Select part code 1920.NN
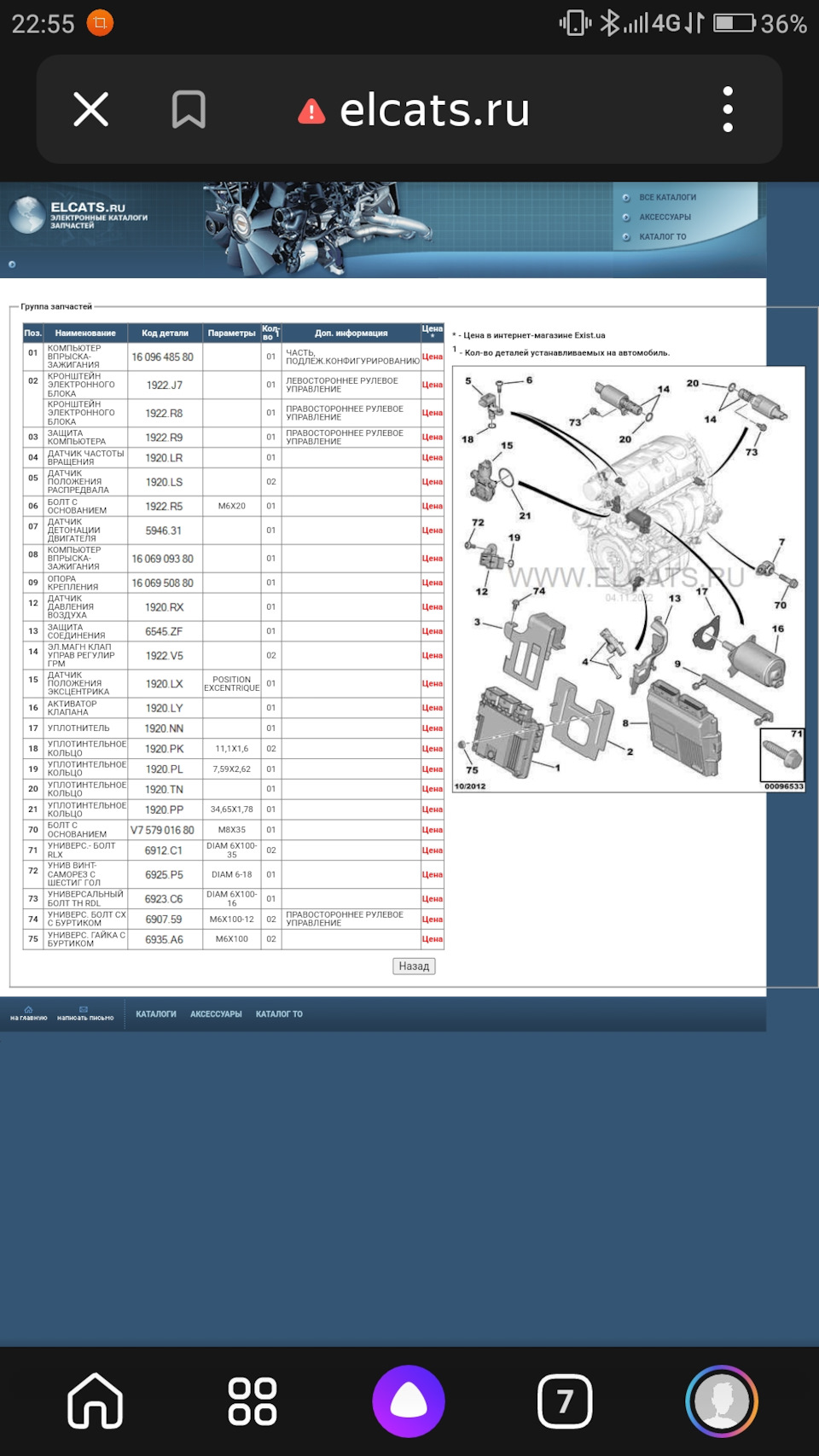The height and width of the screenshot is (1456, 819). point(164,728)
